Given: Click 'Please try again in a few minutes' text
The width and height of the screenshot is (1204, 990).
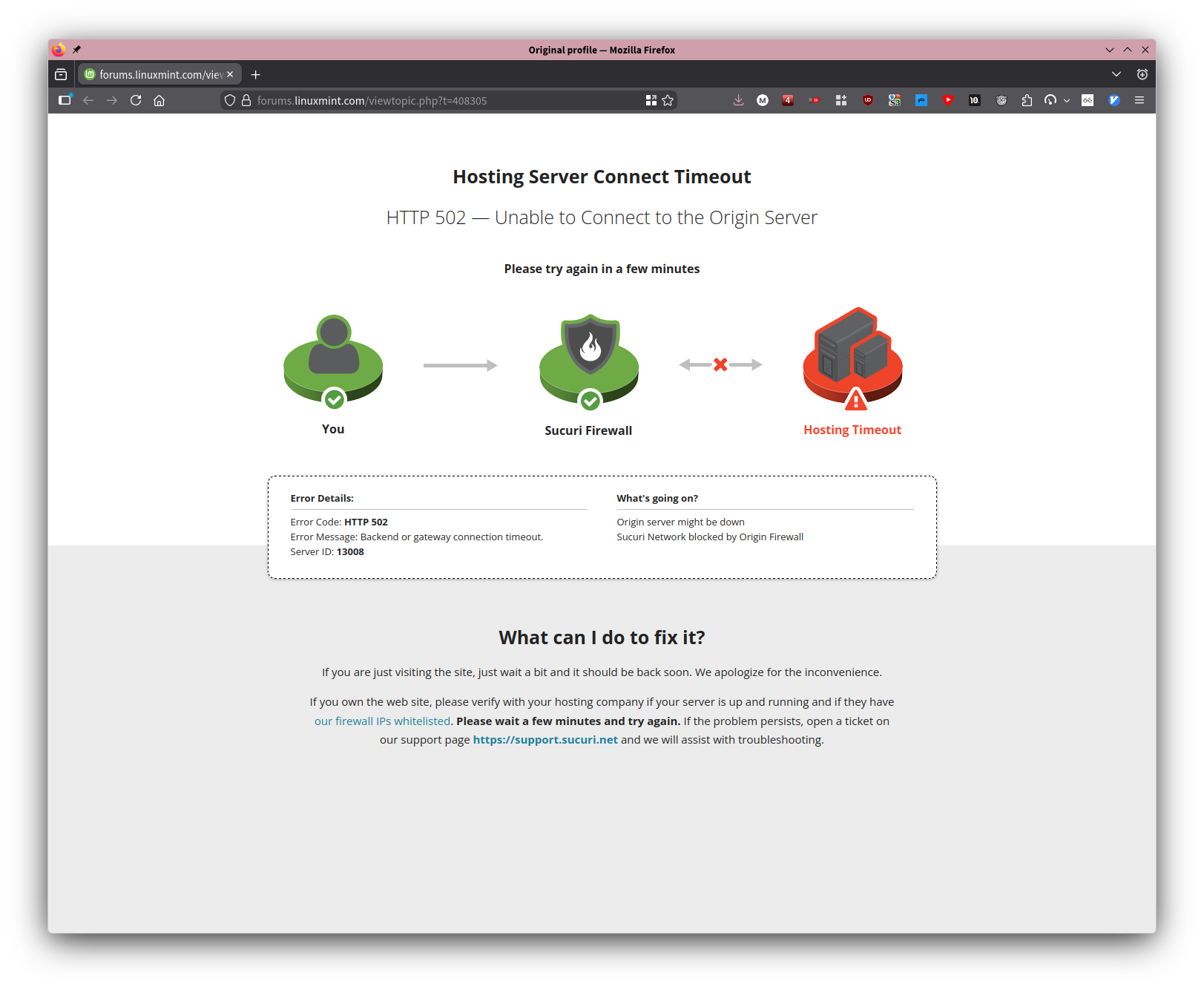Looking at the screenshot, I should pos(602,269).
